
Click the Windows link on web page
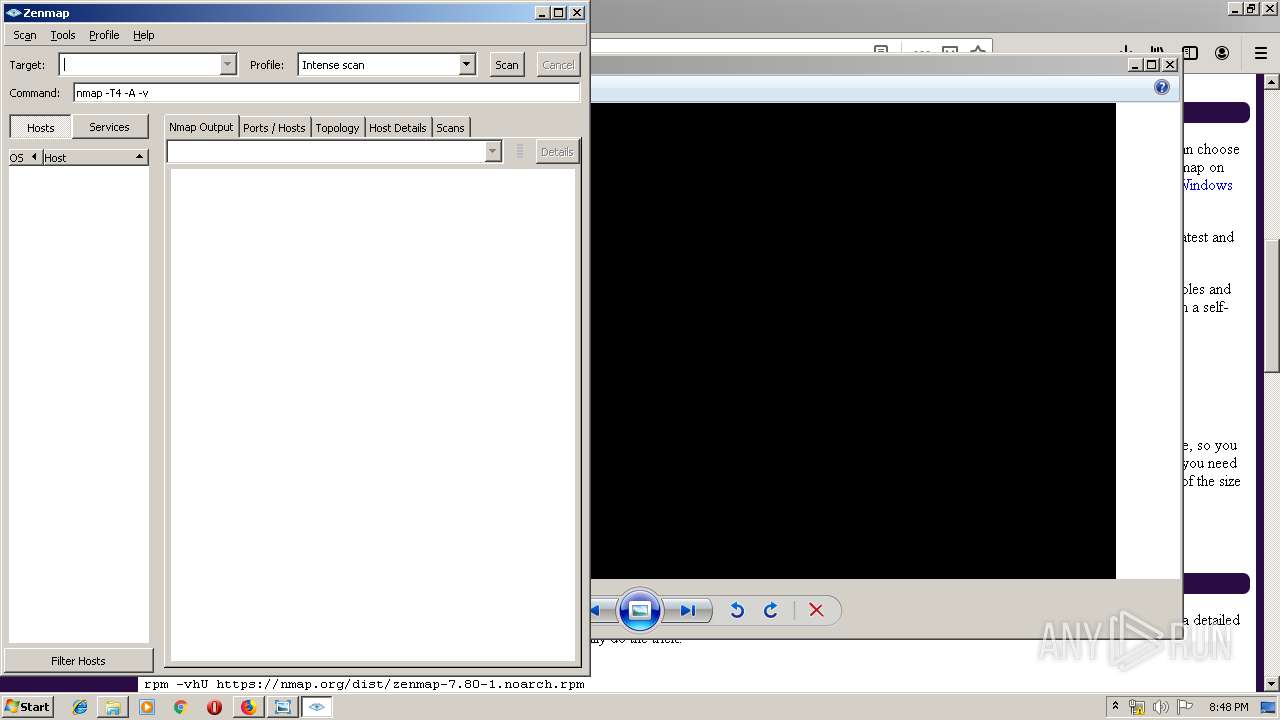click(1208, 185)
